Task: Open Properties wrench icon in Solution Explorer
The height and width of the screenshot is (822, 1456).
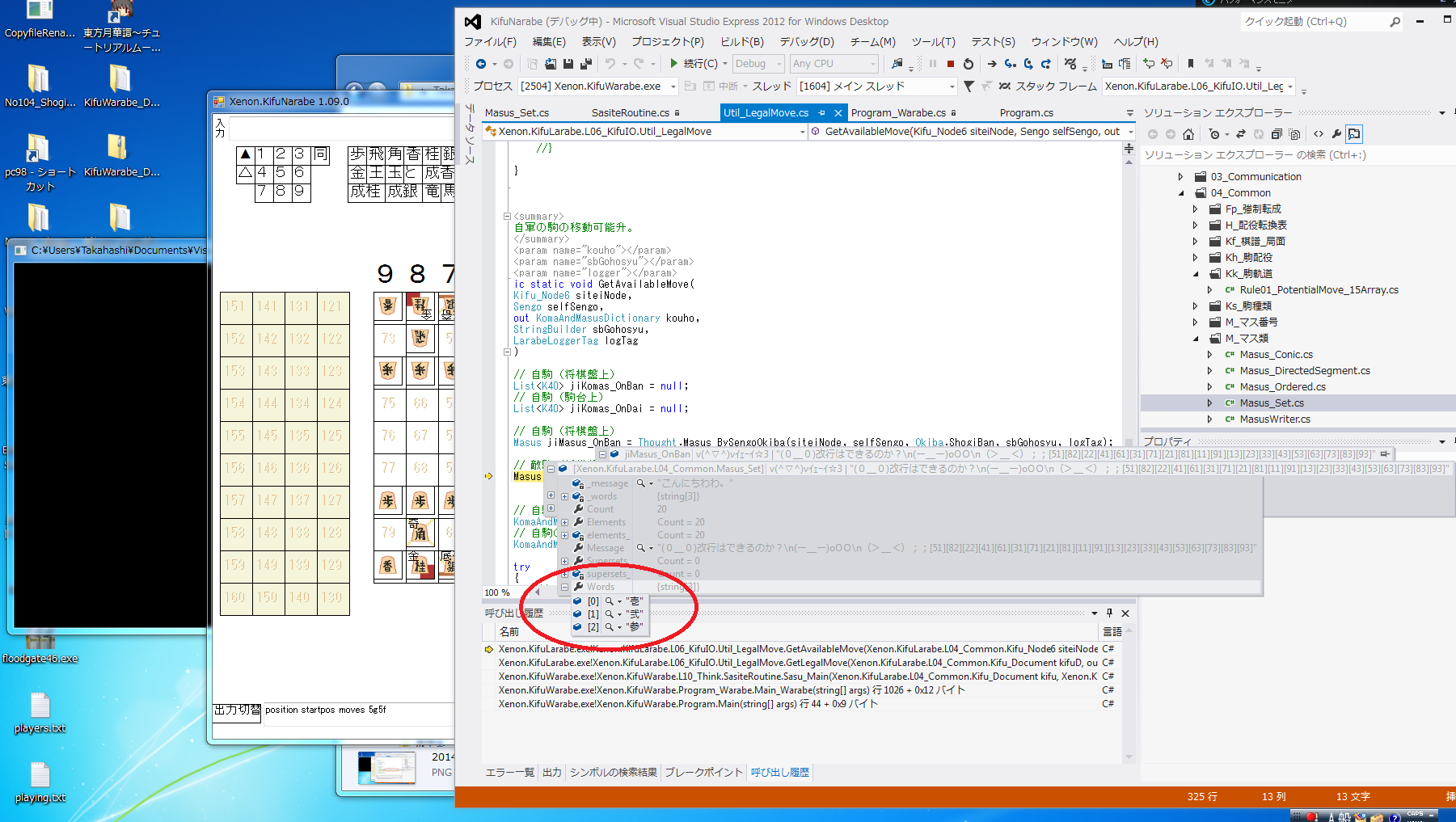Action: click(x=1336, y=134)
